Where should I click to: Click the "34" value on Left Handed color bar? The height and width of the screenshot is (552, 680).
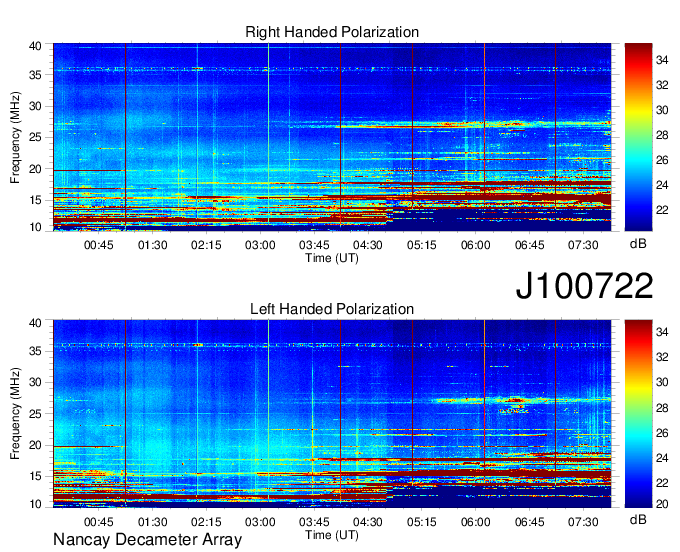point(662,332)
